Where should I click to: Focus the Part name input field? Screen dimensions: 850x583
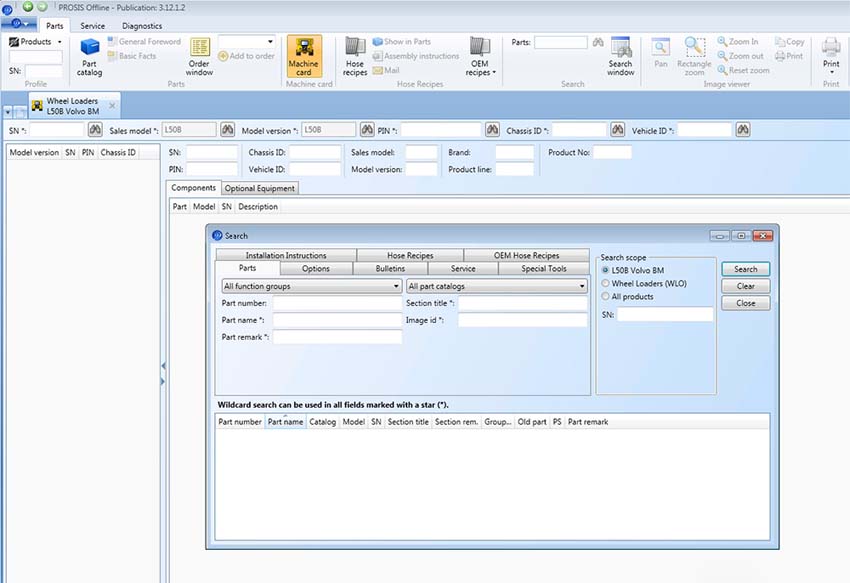point(337,320)
